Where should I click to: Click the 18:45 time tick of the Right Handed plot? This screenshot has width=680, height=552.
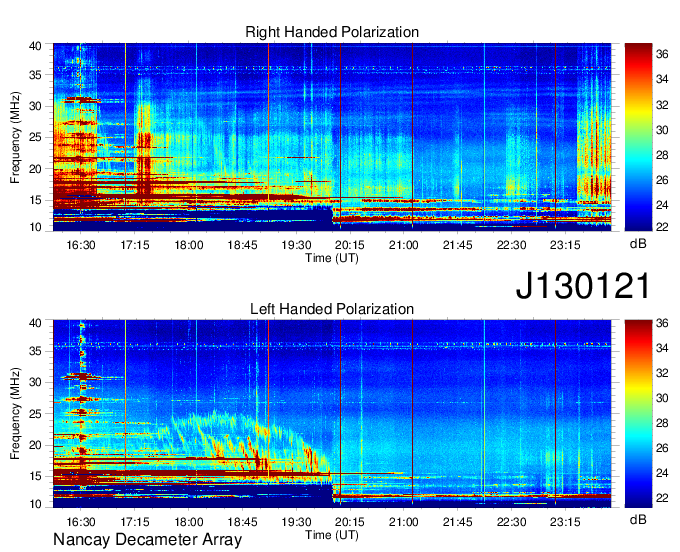(242, 245)
